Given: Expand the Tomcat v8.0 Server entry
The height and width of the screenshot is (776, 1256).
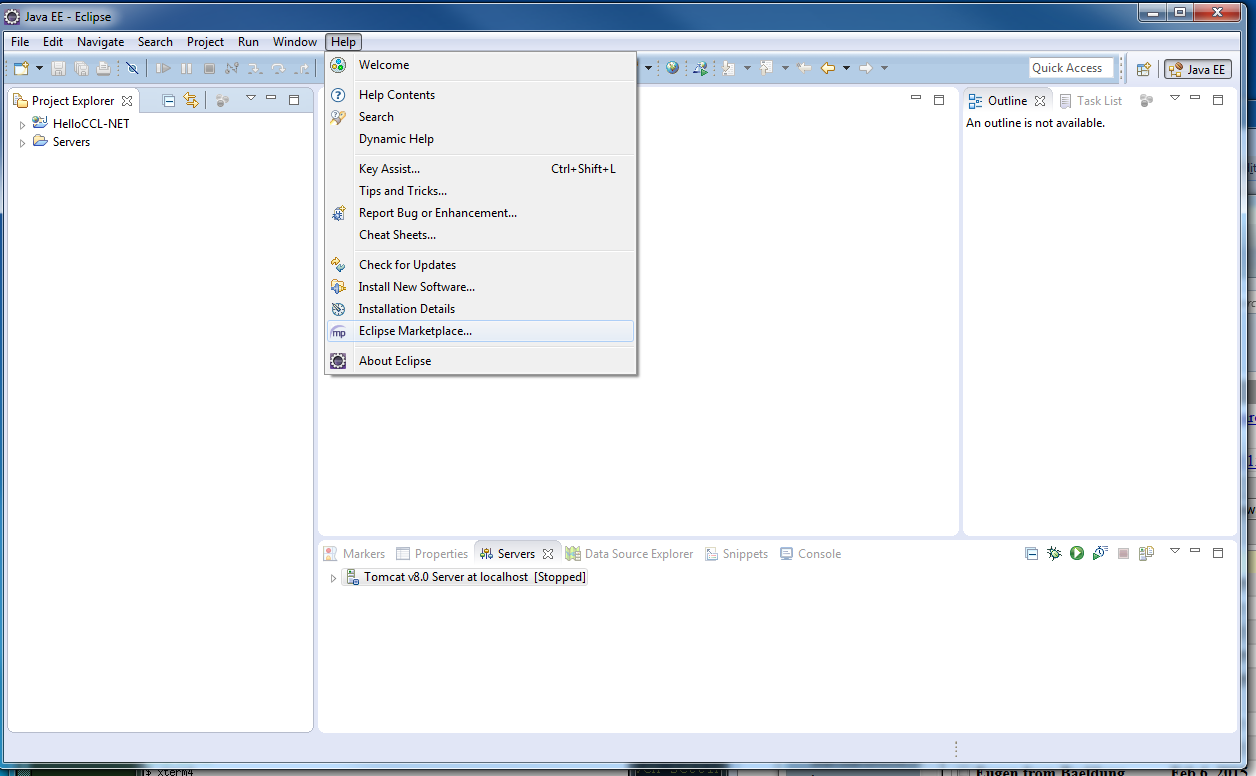Looking at the screenshot, I should (333, 578).
